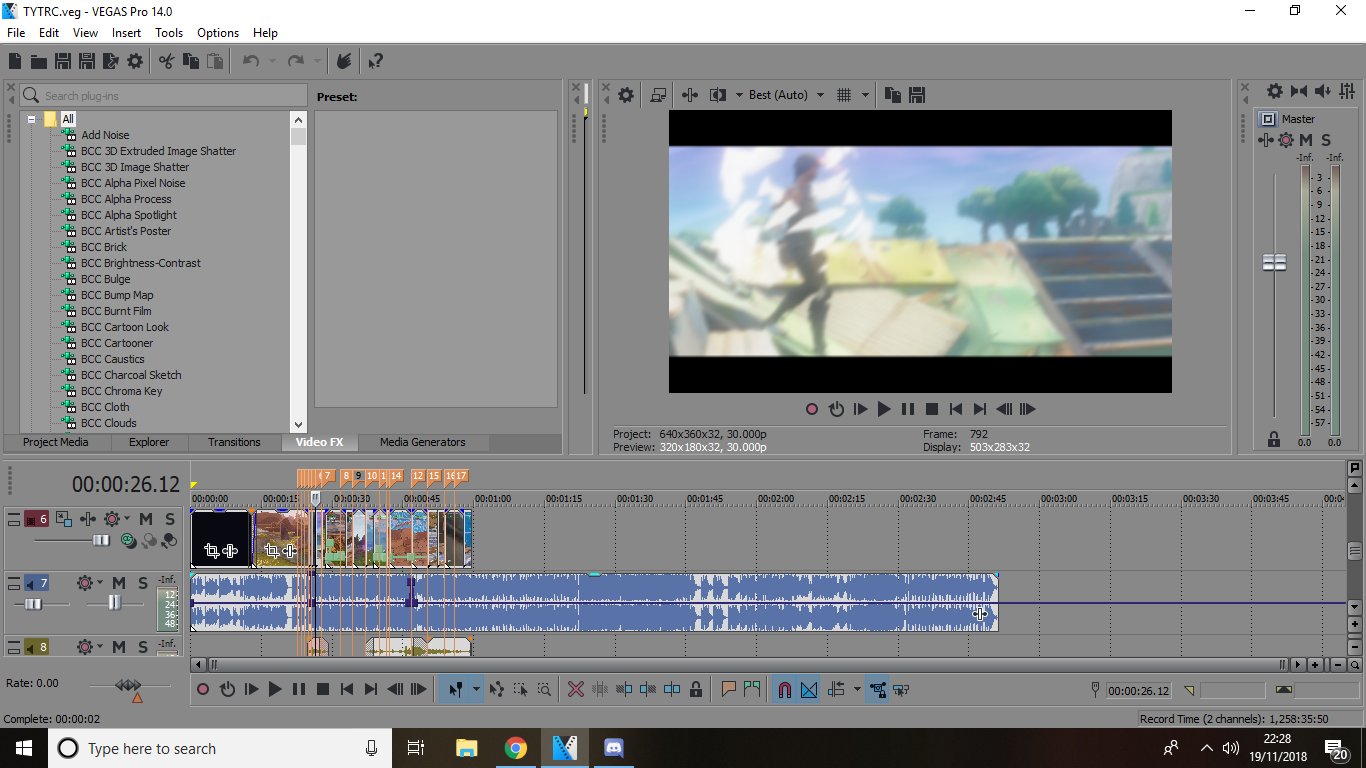Viewport: 1366px width, 768px height.
Task: Open track 6 Track FX dropdown arrow
Action: (x=127, y=519)
